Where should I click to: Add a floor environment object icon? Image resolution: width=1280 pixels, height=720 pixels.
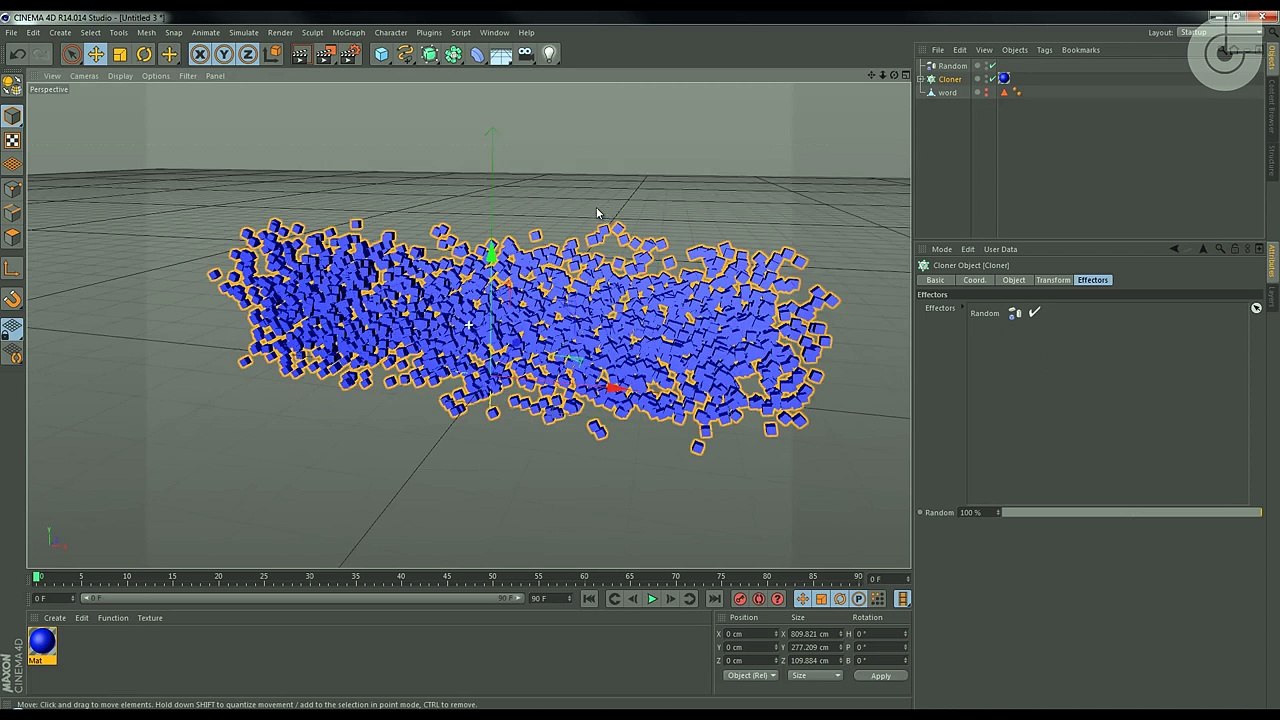(501, 55)
